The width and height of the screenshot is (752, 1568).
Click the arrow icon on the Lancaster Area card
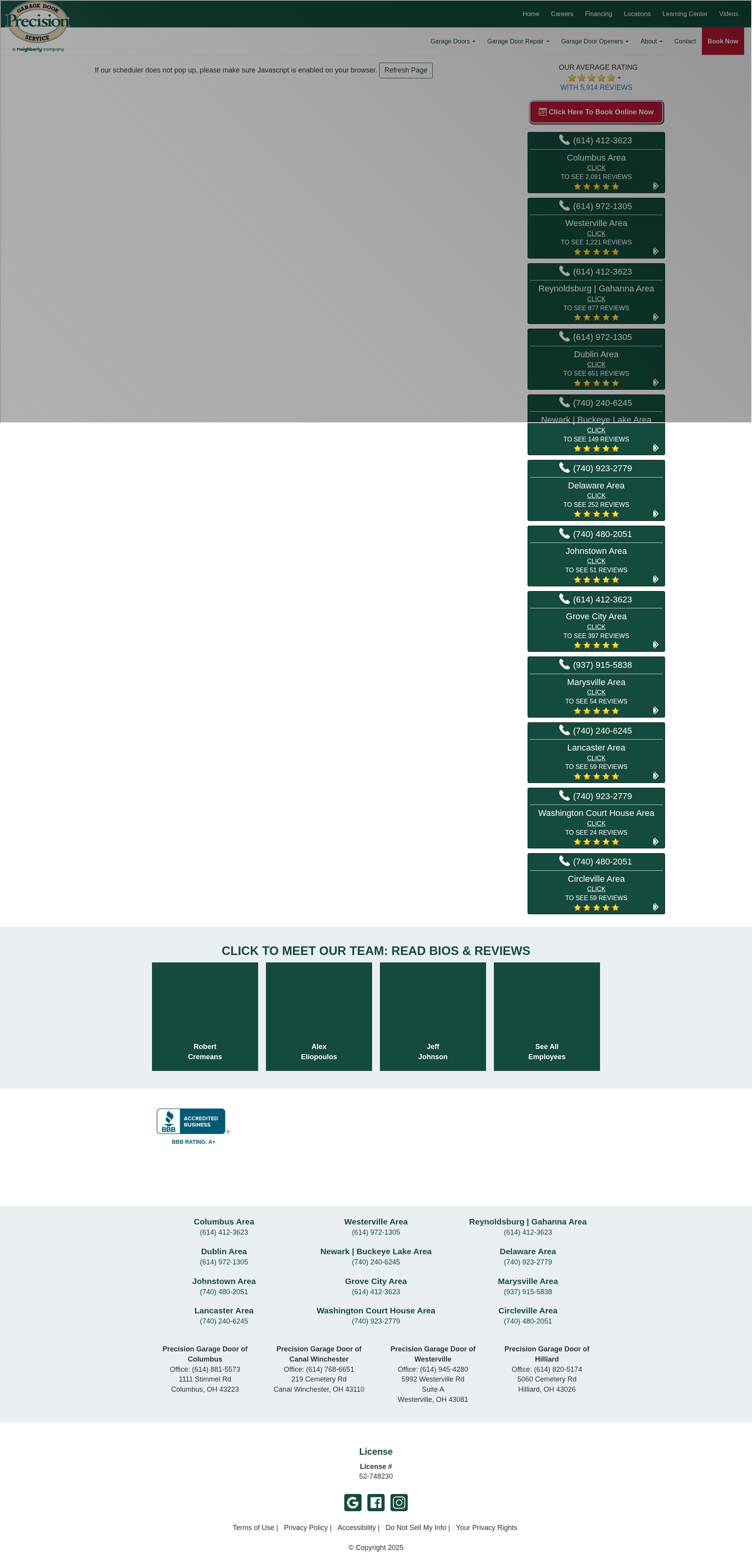point(656,776)
